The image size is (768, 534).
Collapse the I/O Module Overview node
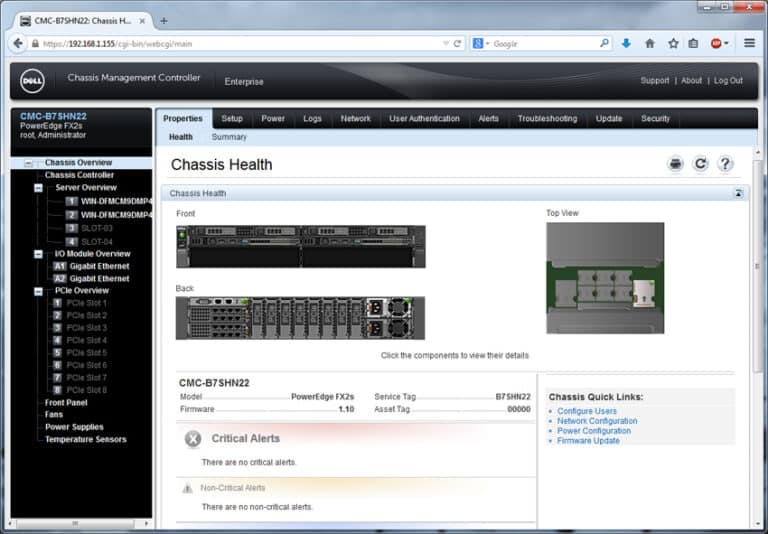pos(38,254)
